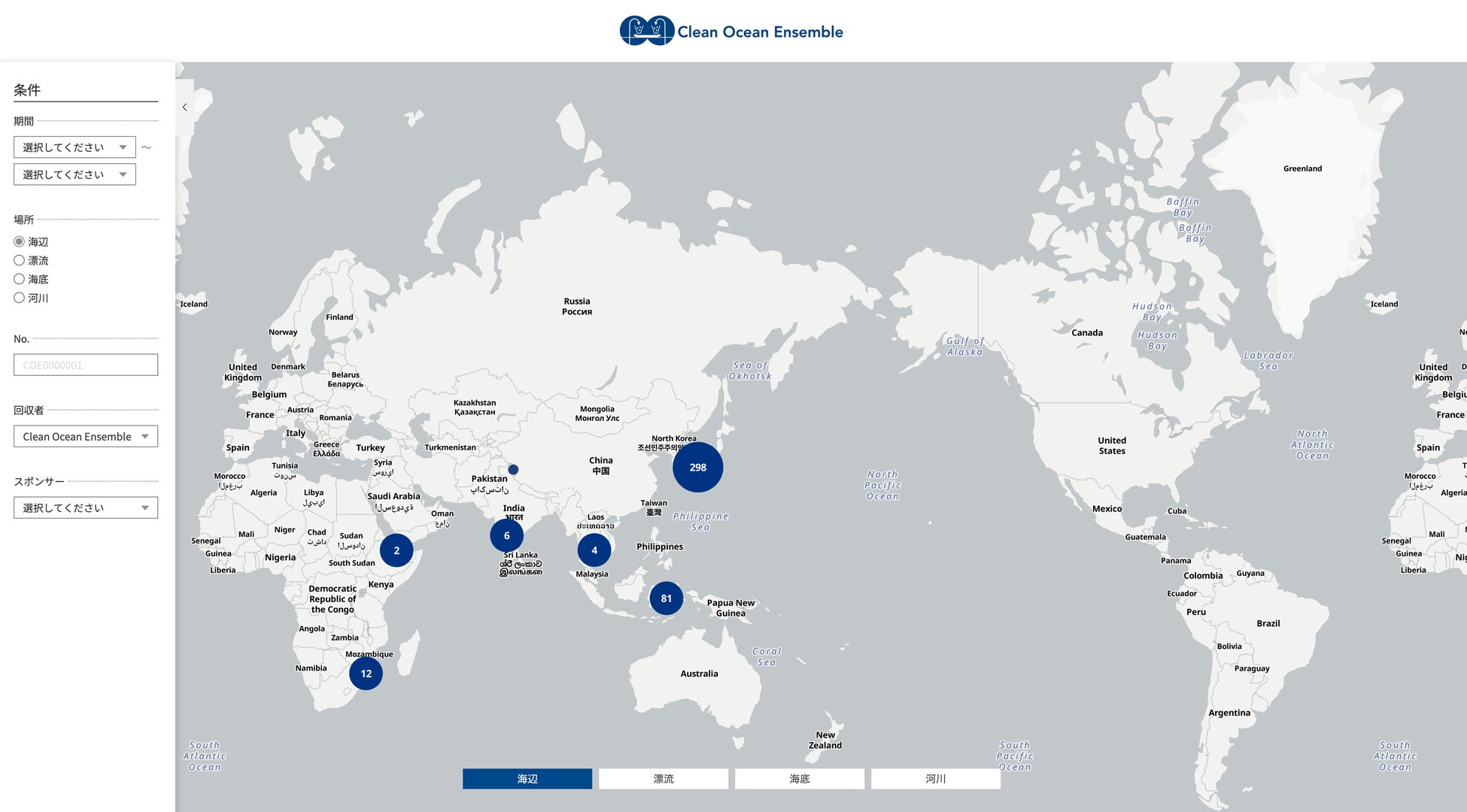1467x812 pixels.
Task: Select the 漂流 radio button
Action: (x=20, y=260)
